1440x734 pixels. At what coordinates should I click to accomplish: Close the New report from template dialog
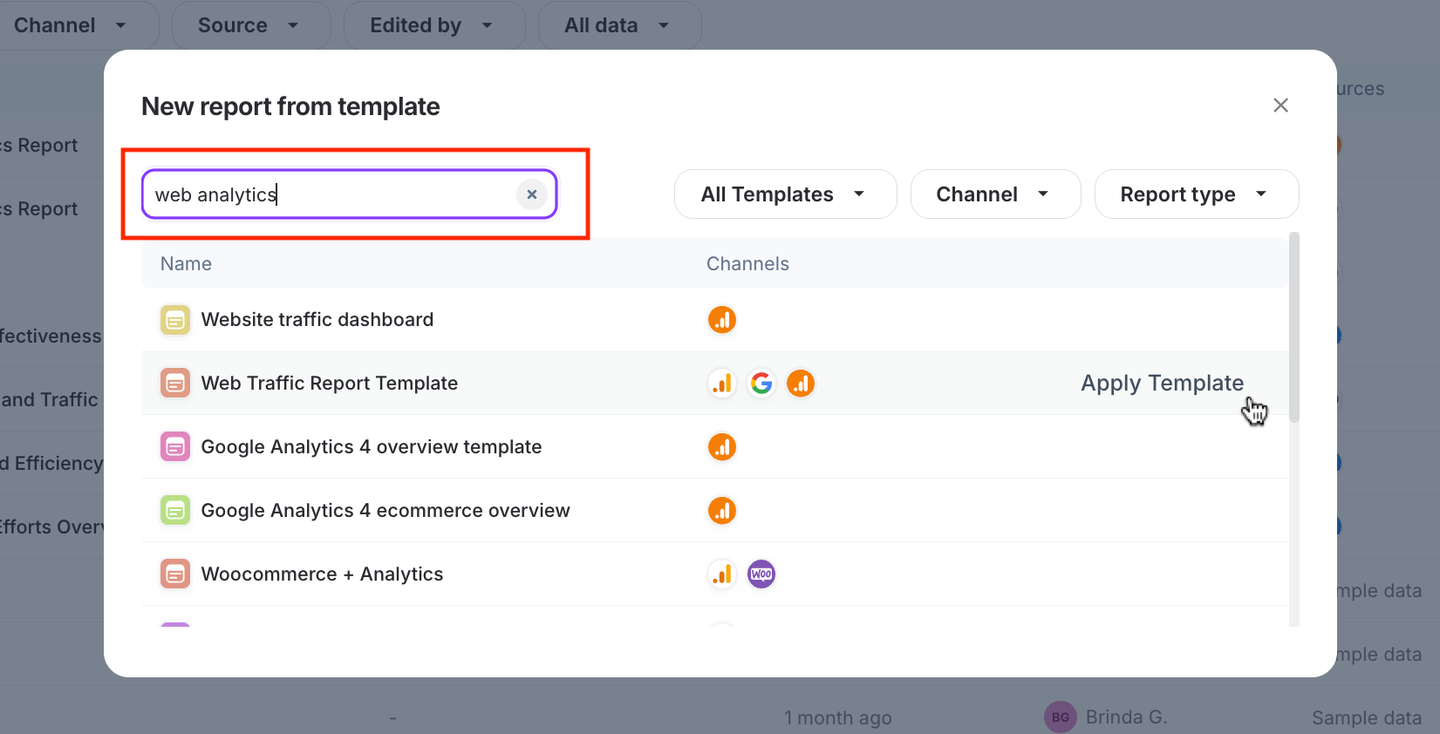coord(1281,105)
